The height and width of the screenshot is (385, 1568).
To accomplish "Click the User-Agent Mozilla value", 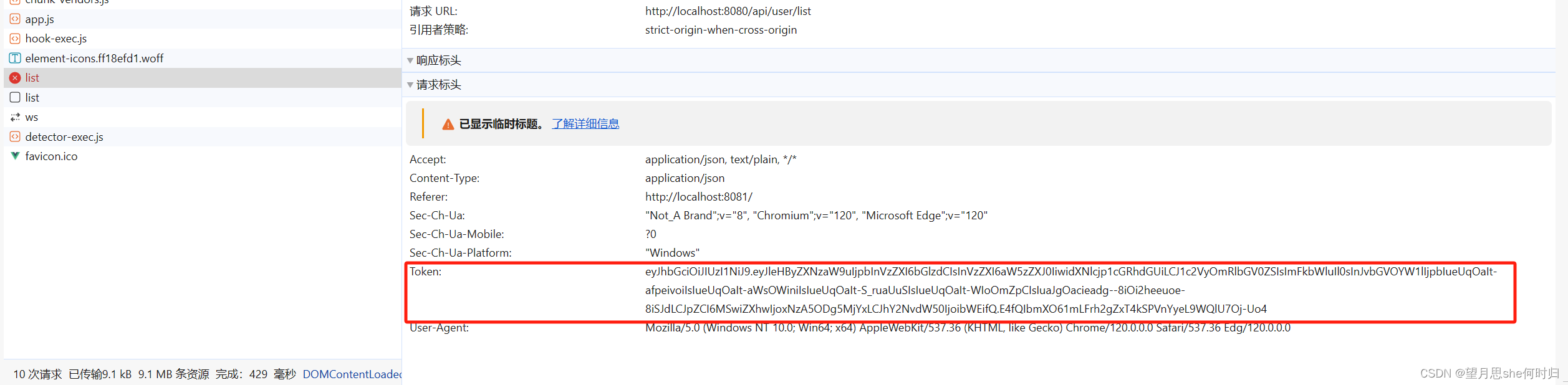I will tap(968, 328).
